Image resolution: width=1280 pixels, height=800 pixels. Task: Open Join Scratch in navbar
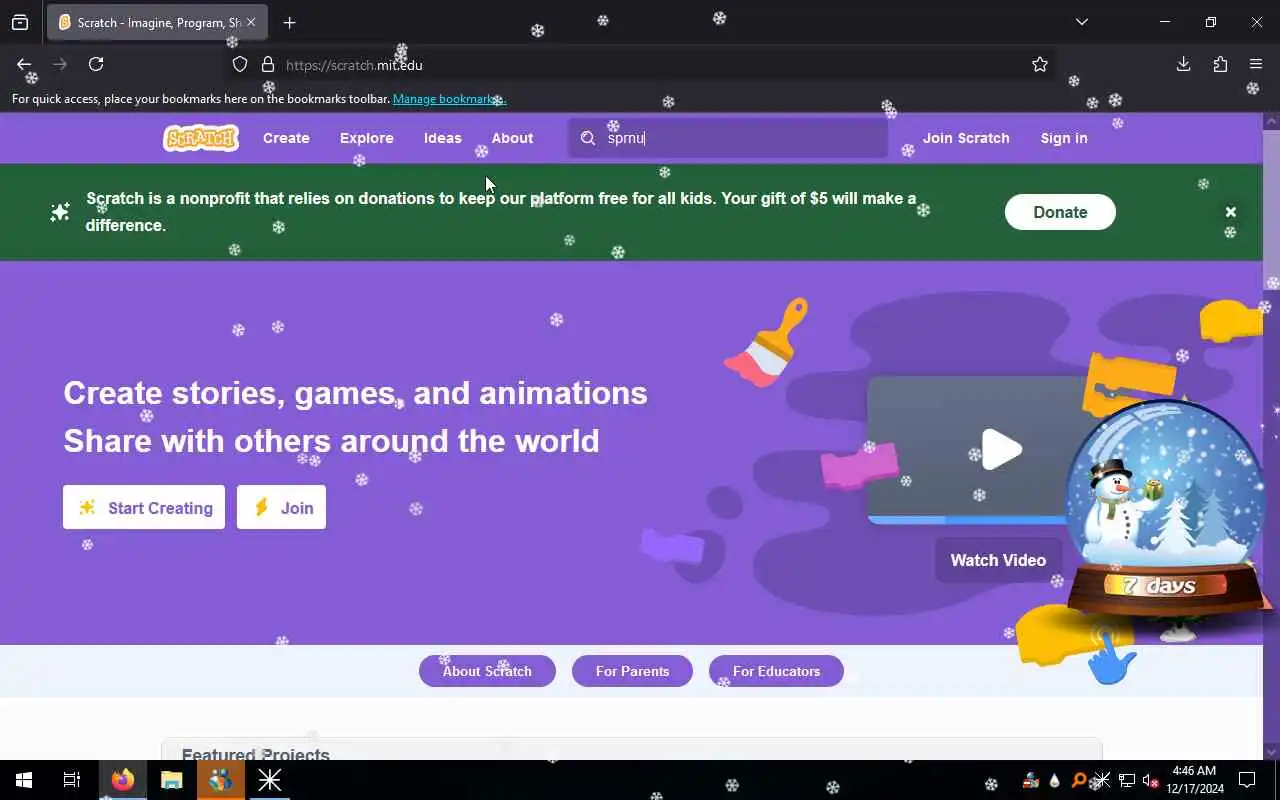pos(966,138)
